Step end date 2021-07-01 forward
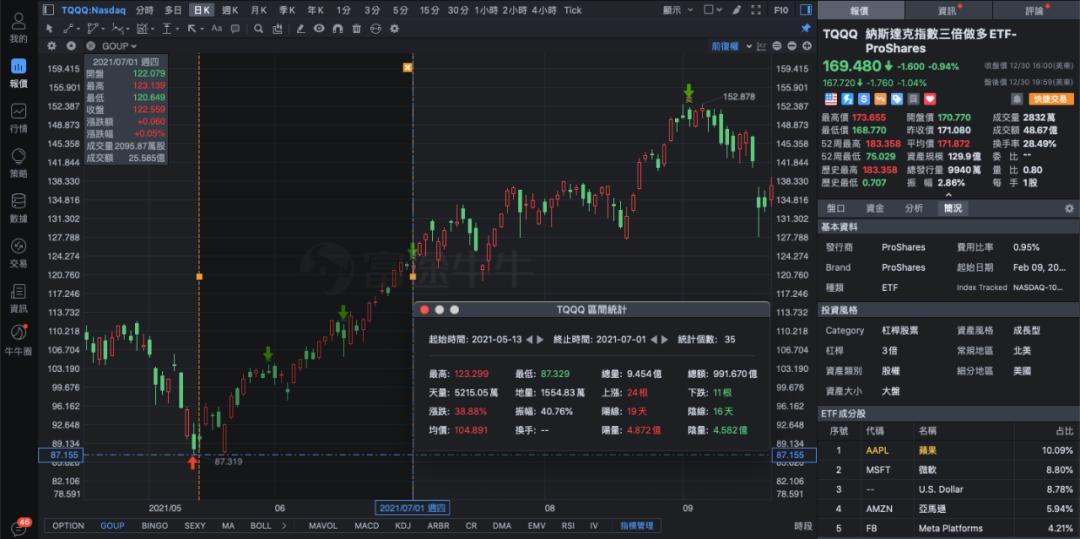The width and height of the screenshot is (1080, 539). click(665, 339)
